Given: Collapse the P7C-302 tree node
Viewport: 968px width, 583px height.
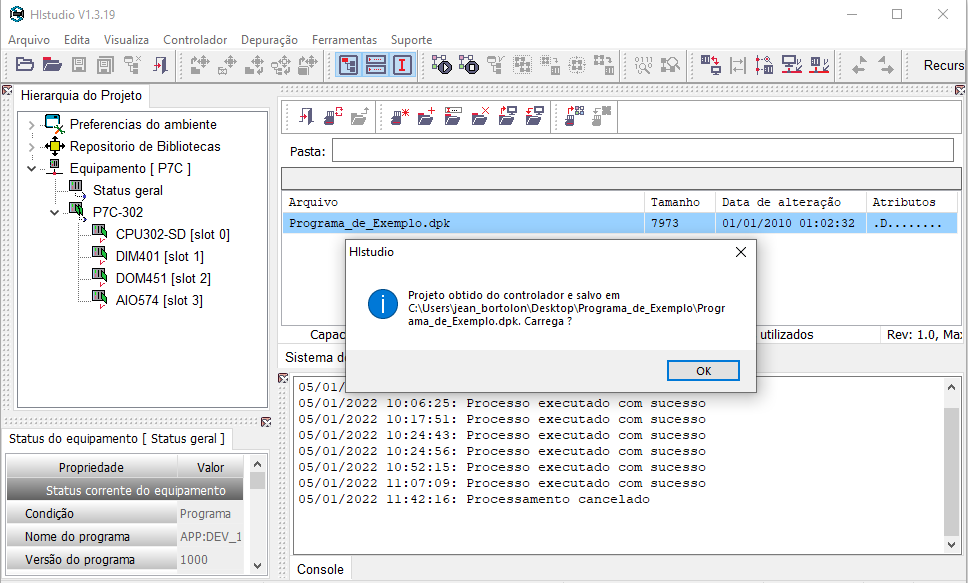Looking at the screenshot, I should (x=54, y=212).
